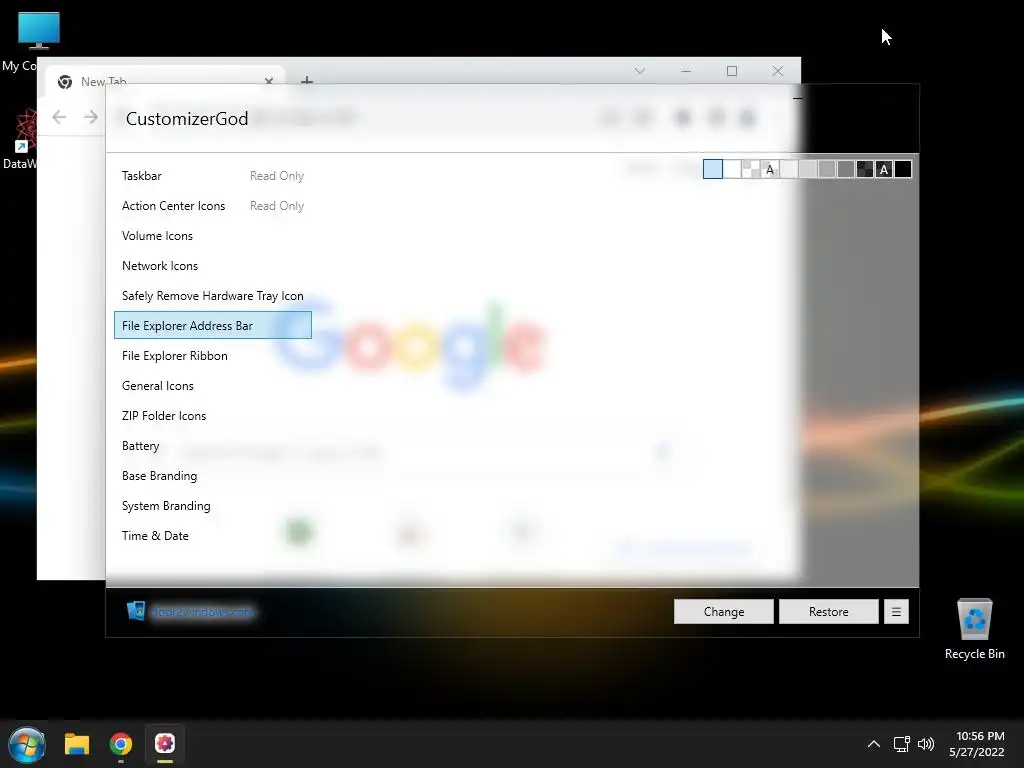
Task: Pick the light checkerboard background swatch
Action: [x=751, y=169]
